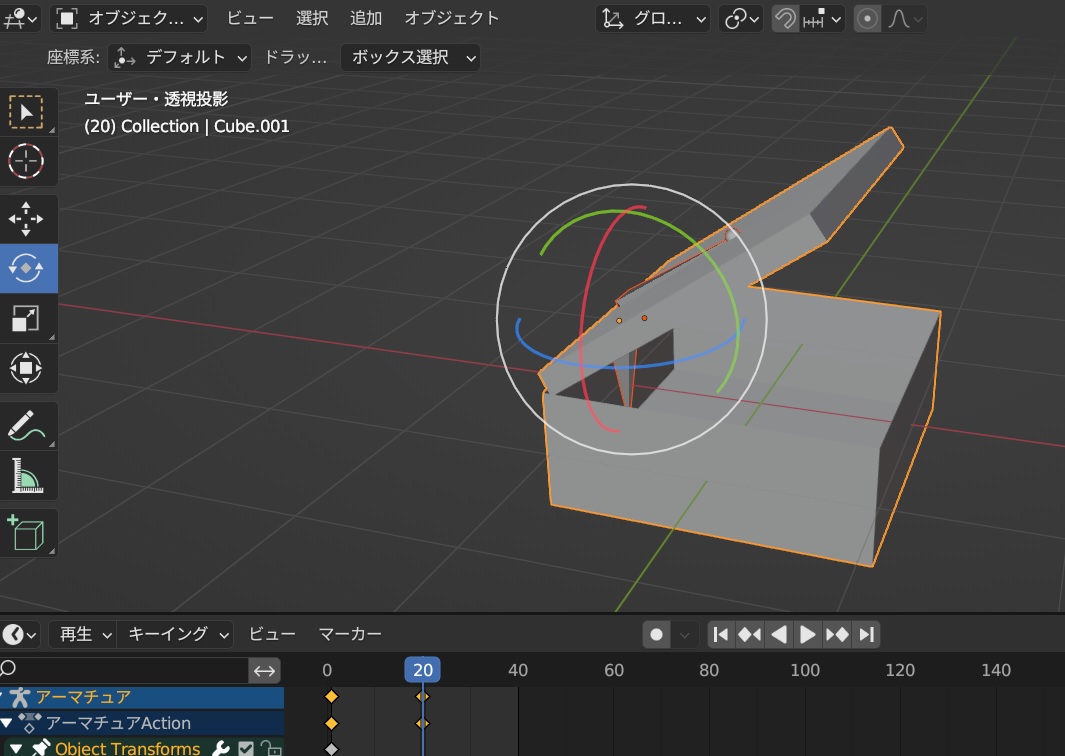This screenshot has height=756, width=1065.
Task: Pick the Transform tool icon
Action: tap(26, 367)
